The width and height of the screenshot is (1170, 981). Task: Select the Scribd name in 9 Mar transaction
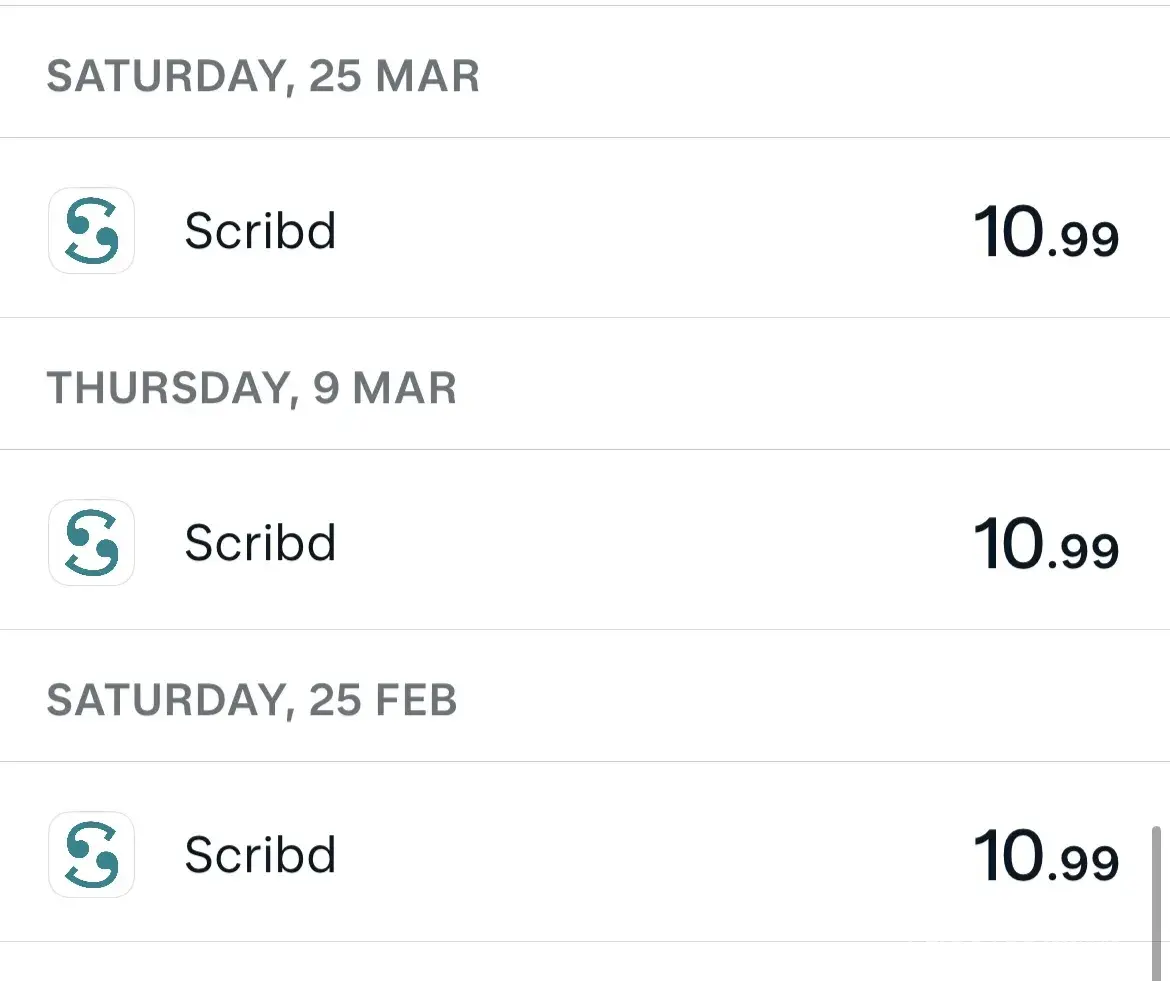260,543
